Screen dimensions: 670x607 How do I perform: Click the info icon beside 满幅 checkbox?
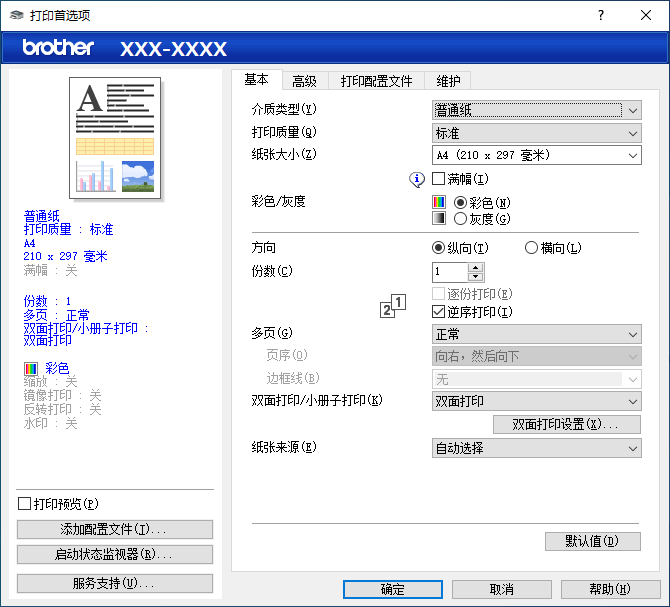tap(418, 179)
